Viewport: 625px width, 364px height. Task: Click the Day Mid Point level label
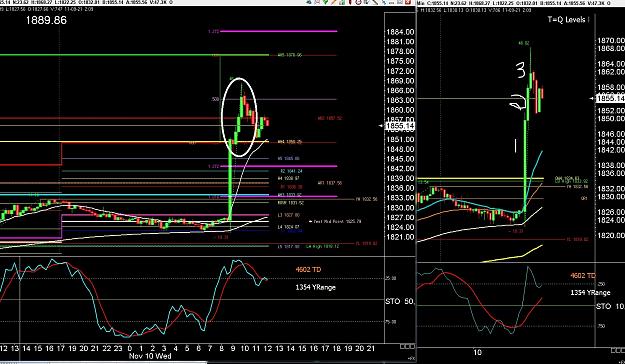coord(337,221)
